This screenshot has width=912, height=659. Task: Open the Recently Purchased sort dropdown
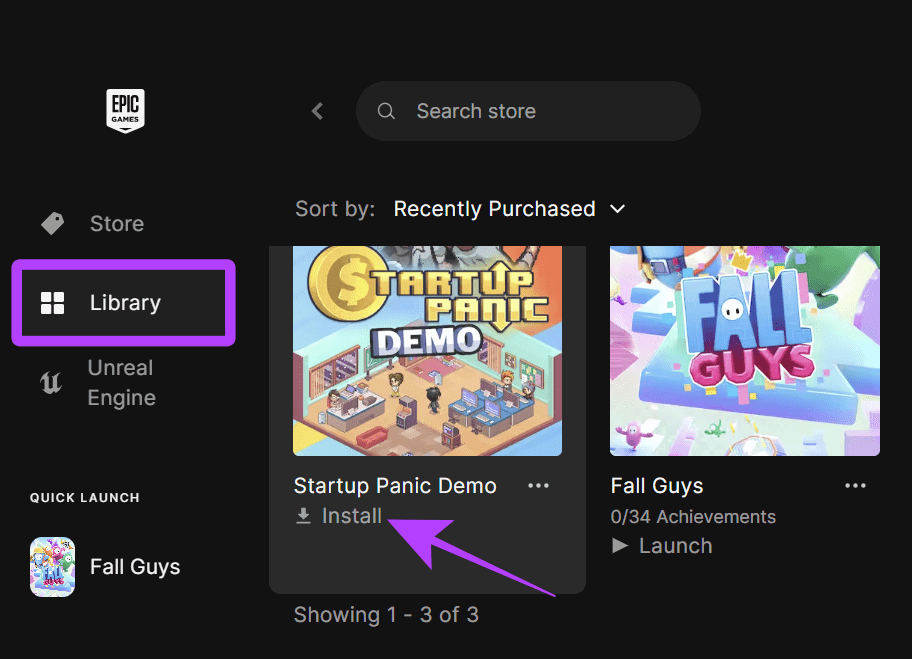pyautogui.click(x=509, y=209)
